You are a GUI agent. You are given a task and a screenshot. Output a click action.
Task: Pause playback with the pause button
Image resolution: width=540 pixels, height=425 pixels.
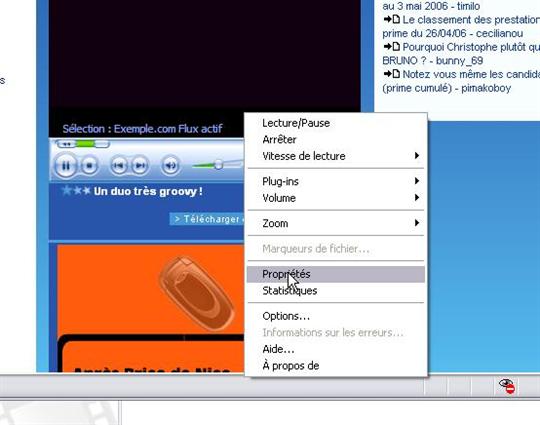65,166
